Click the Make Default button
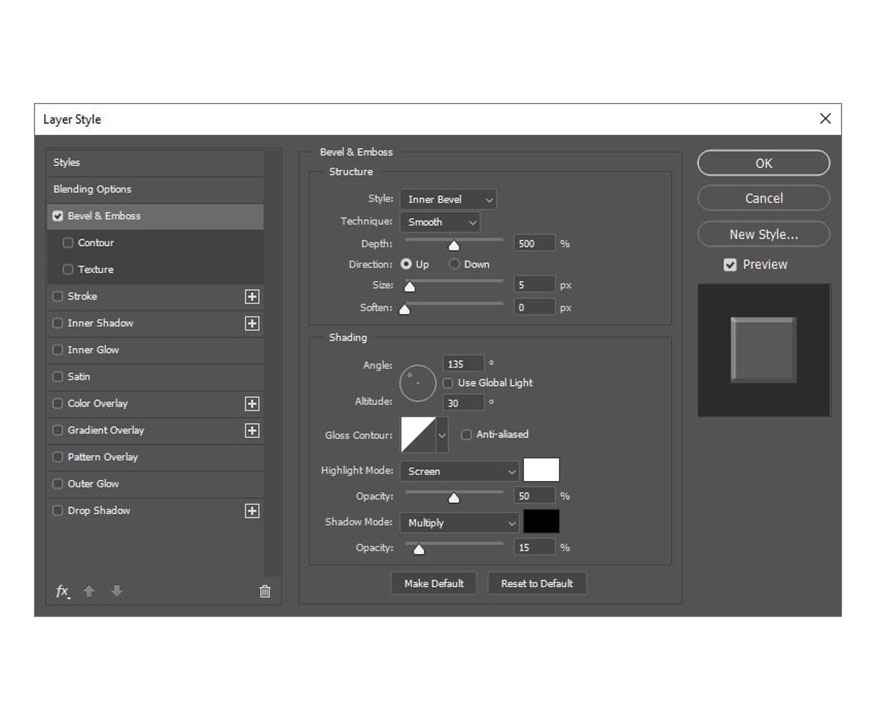Screen dimensions: 875x720 coord(434,583)
